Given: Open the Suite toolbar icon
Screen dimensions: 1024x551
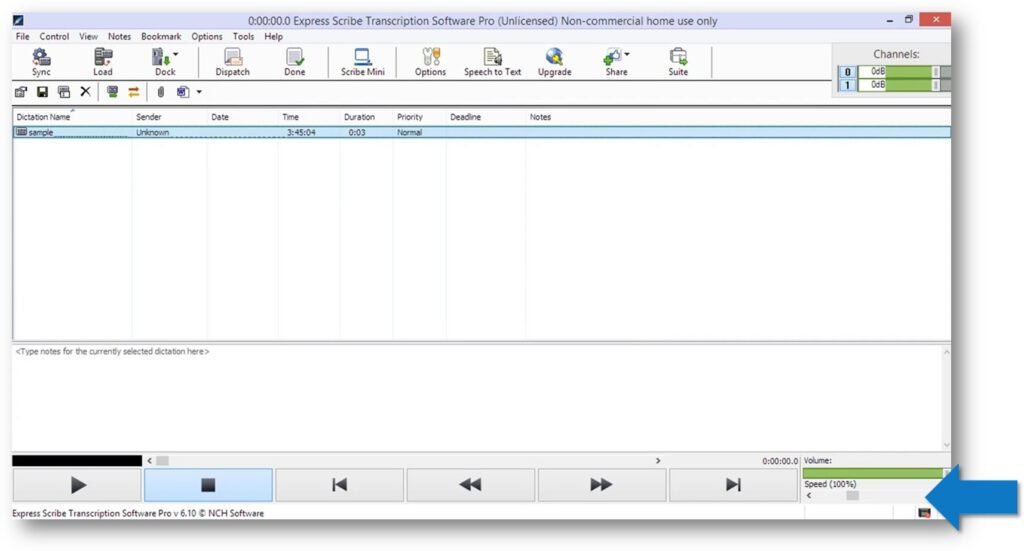Looking at the screenshot, I should [x=678, y=63].
